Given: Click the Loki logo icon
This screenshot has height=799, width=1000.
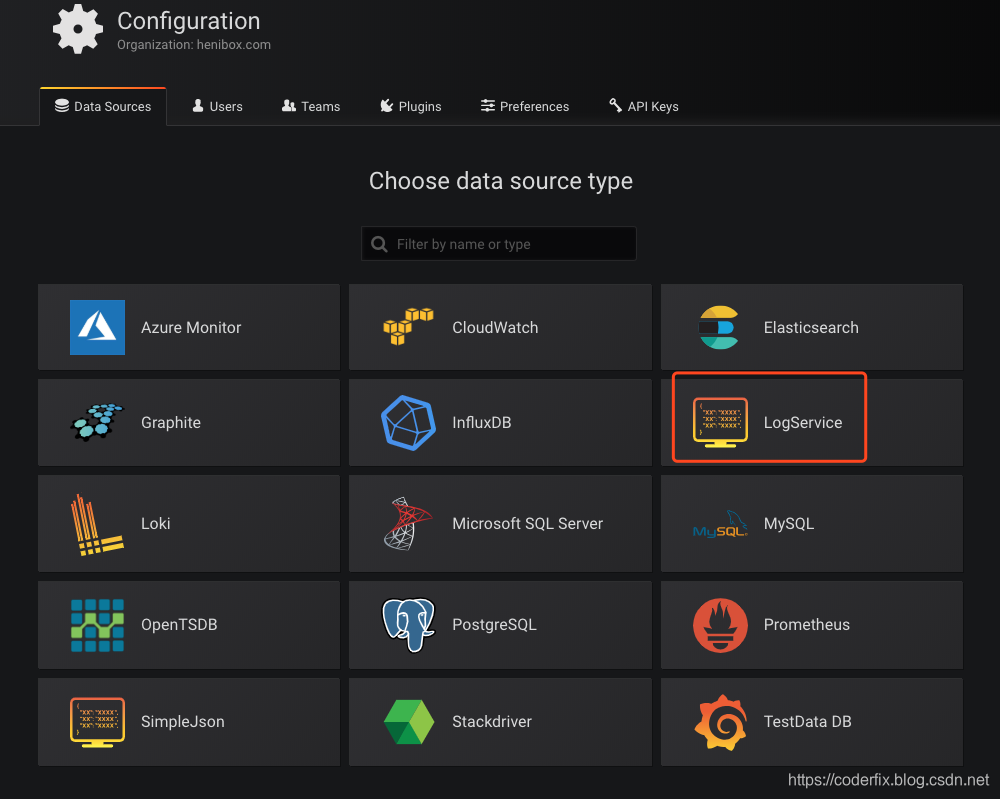Looking at the screenshot, I should [96, 524].
